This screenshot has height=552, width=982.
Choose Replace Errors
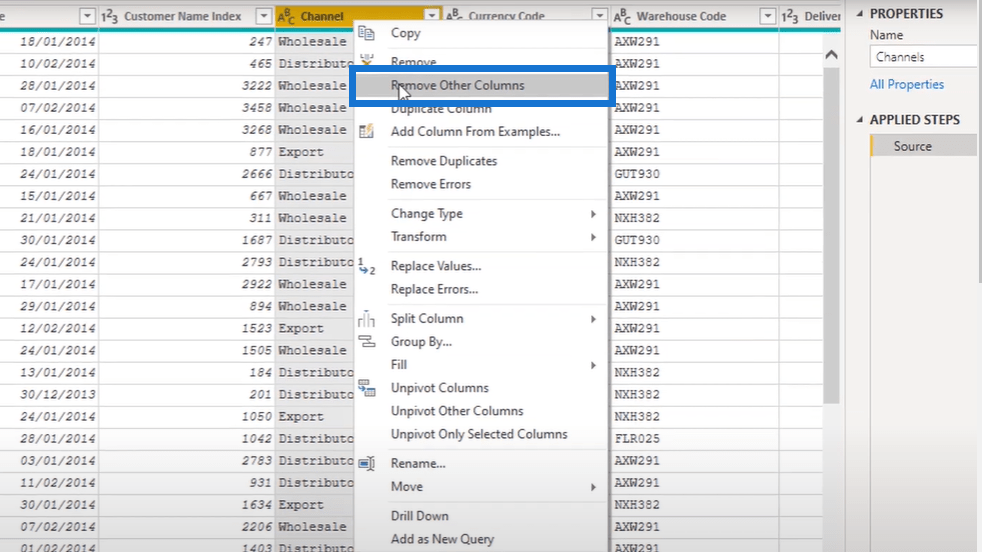481,289
